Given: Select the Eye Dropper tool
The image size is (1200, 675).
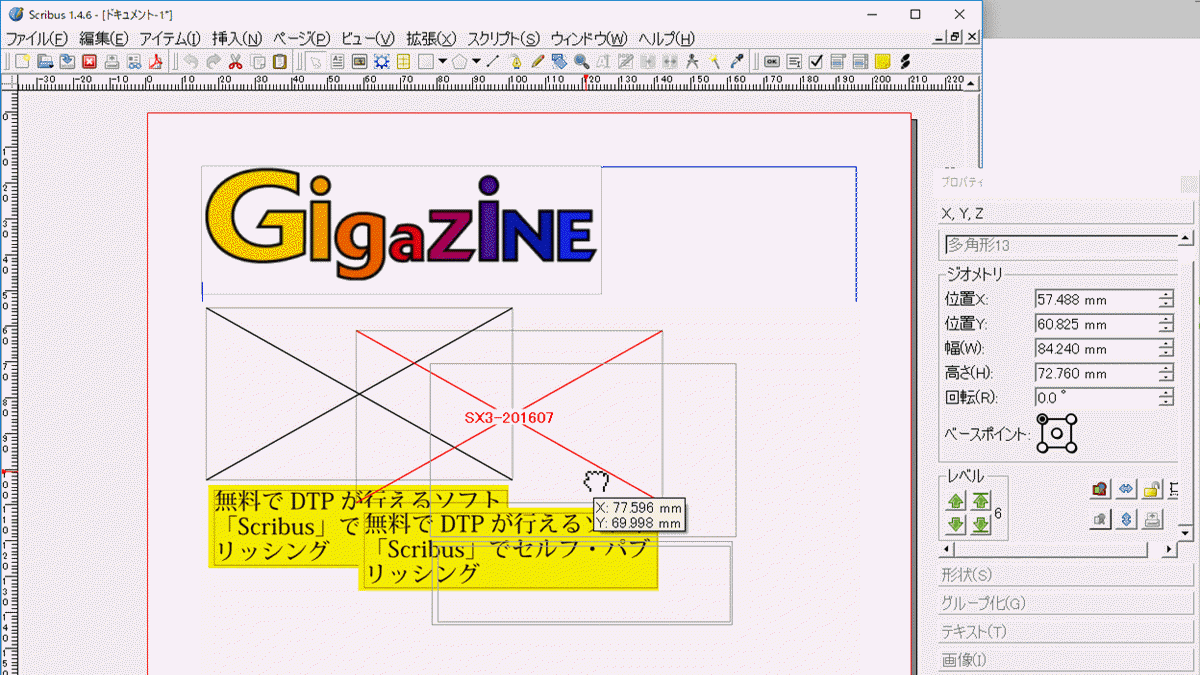Looking at the screenshot, I should (x=737, y=61).
